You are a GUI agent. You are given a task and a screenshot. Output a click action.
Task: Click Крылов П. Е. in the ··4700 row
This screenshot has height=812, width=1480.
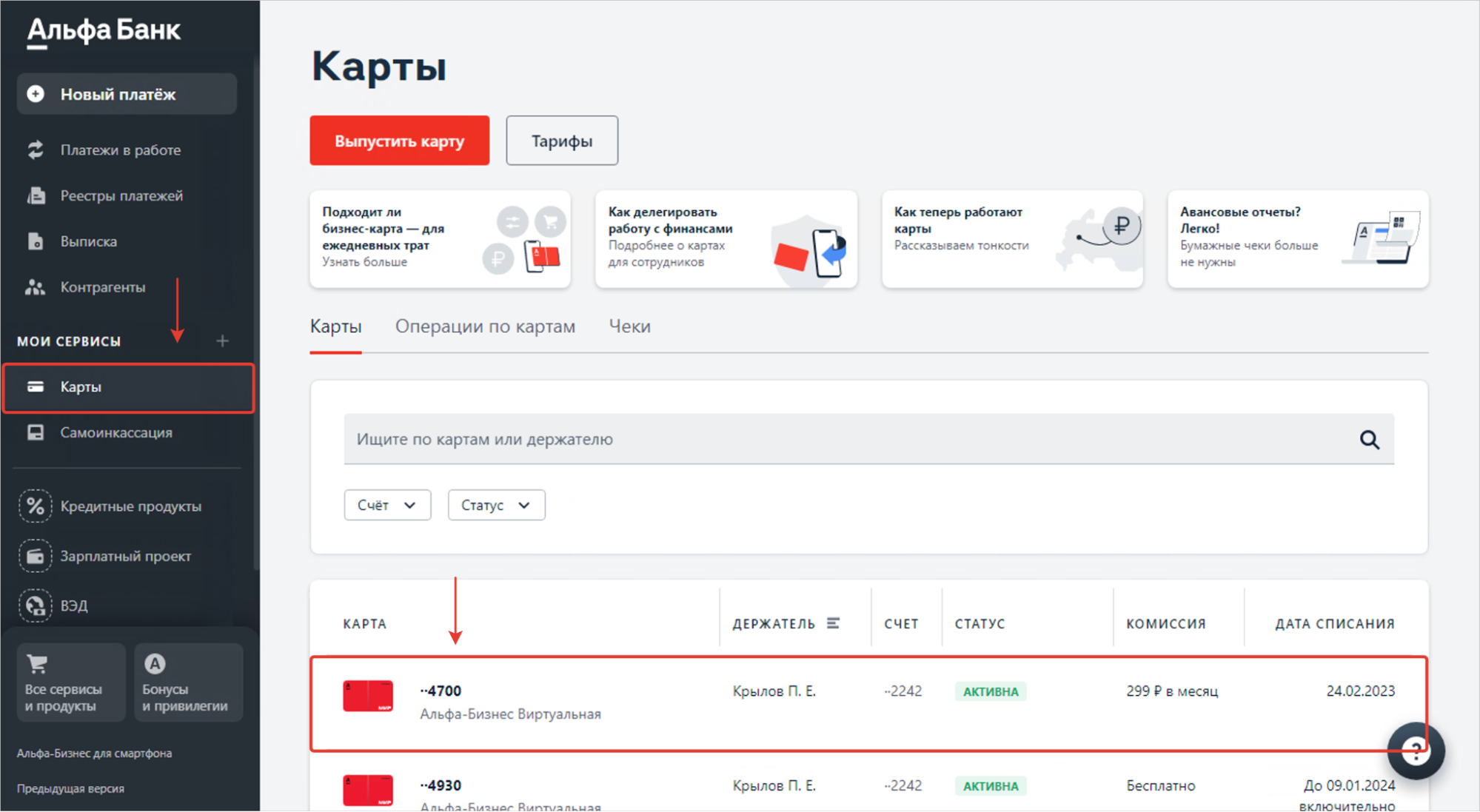774,691
